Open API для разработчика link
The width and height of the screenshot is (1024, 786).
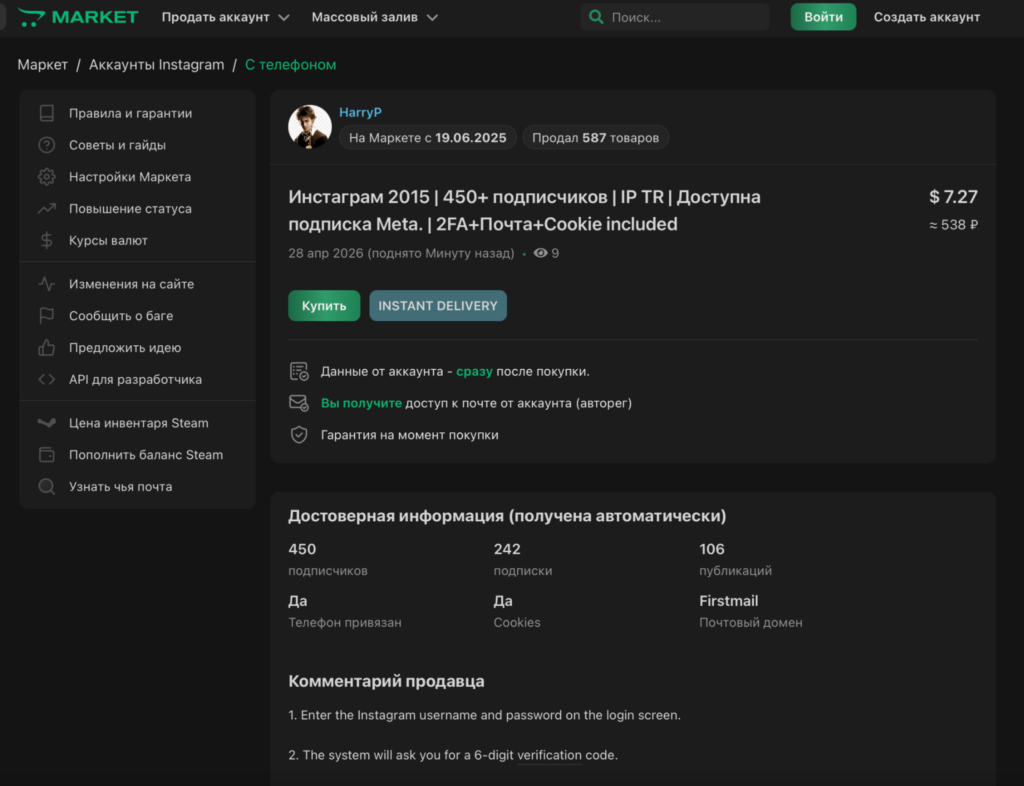tap(137, 379)
